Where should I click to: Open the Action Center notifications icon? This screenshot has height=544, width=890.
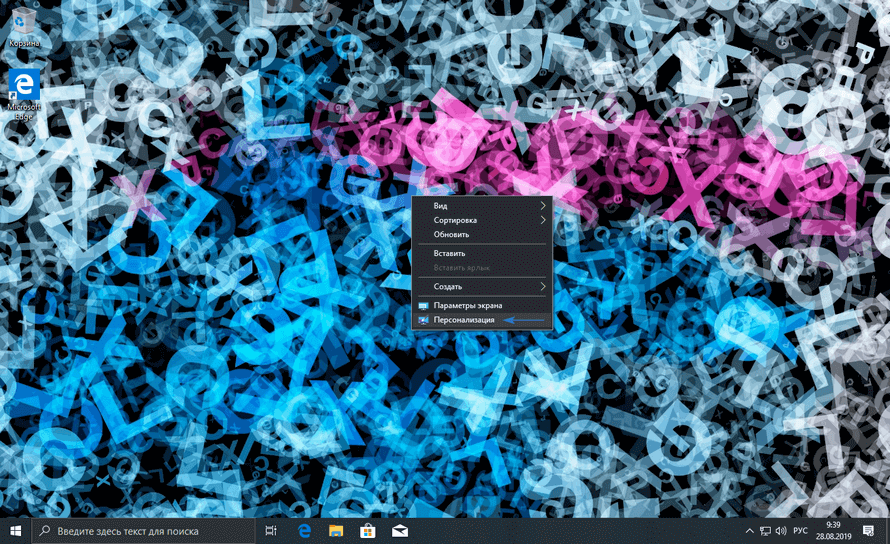tap(868, 531)
